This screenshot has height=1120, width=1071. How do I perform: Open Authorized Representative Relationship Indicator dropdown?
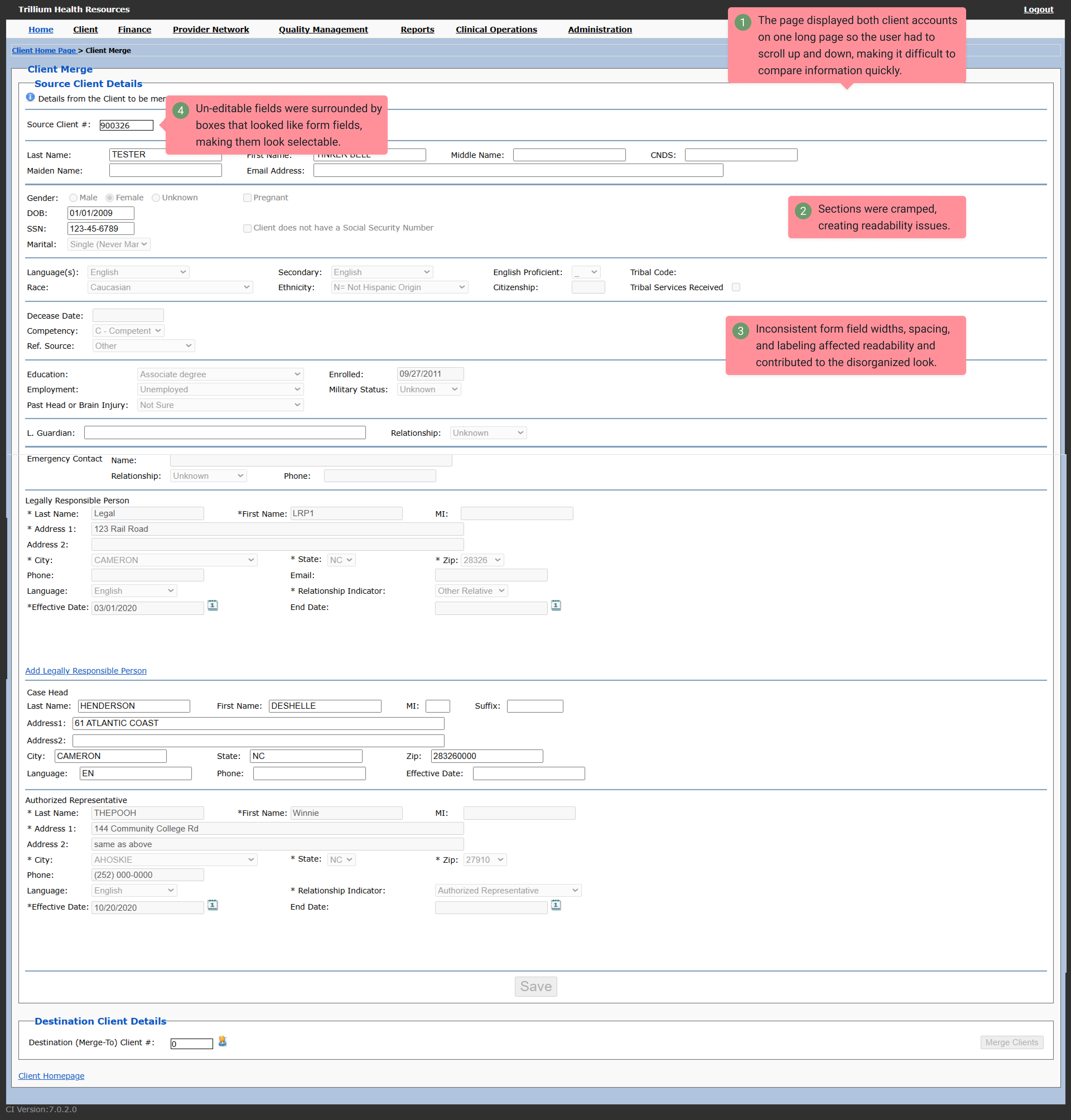tap(508, 890)
